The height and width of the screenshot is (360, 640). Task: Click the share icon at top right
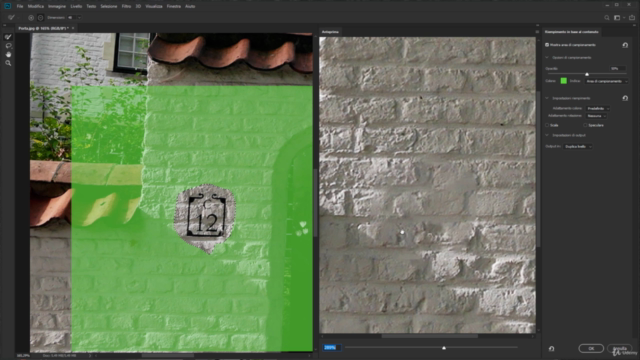tap(632, 18)
